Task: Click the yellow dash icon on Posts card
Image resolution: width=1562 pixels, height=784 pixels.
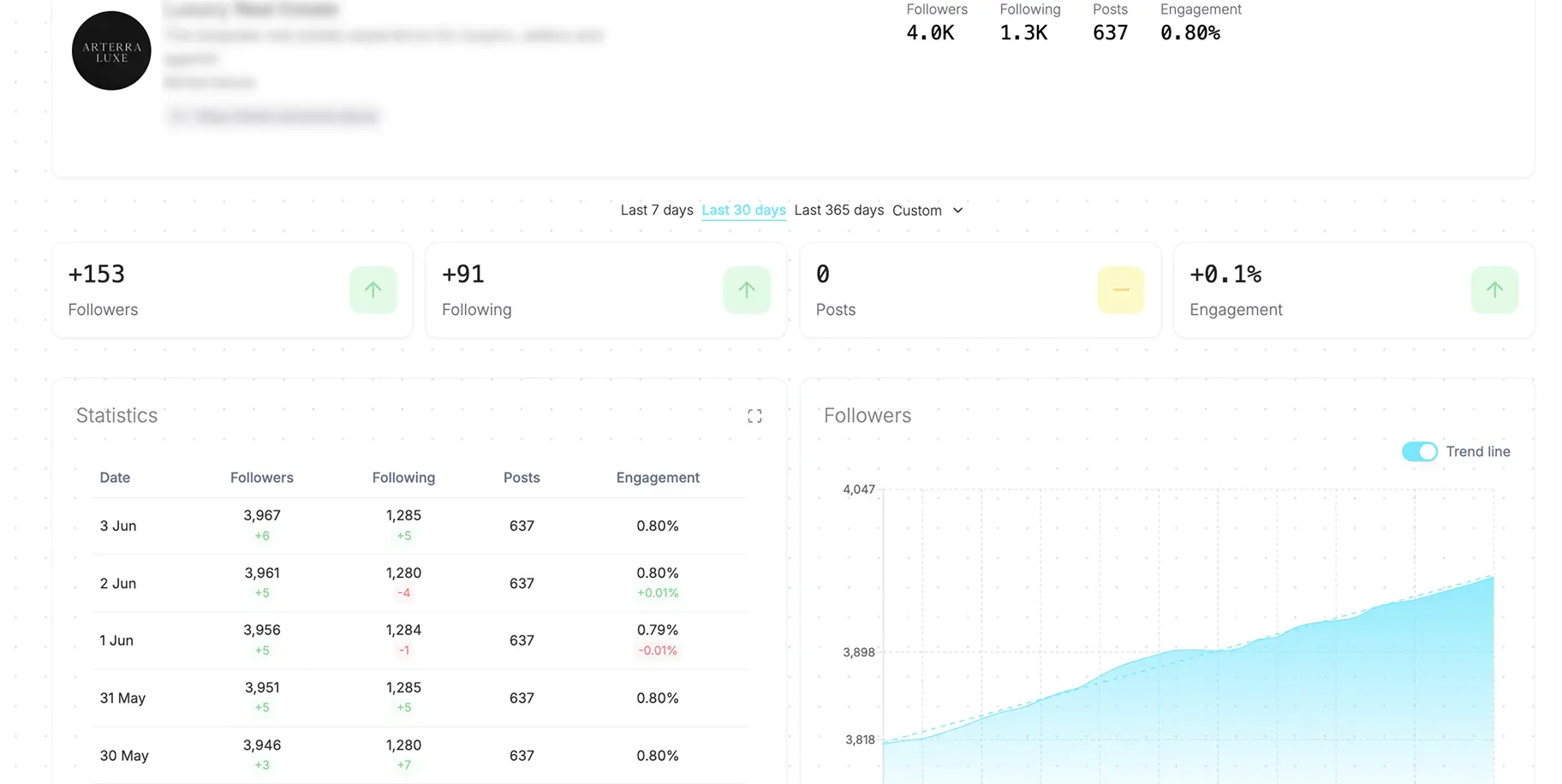Action: (x=1121, y=289)
